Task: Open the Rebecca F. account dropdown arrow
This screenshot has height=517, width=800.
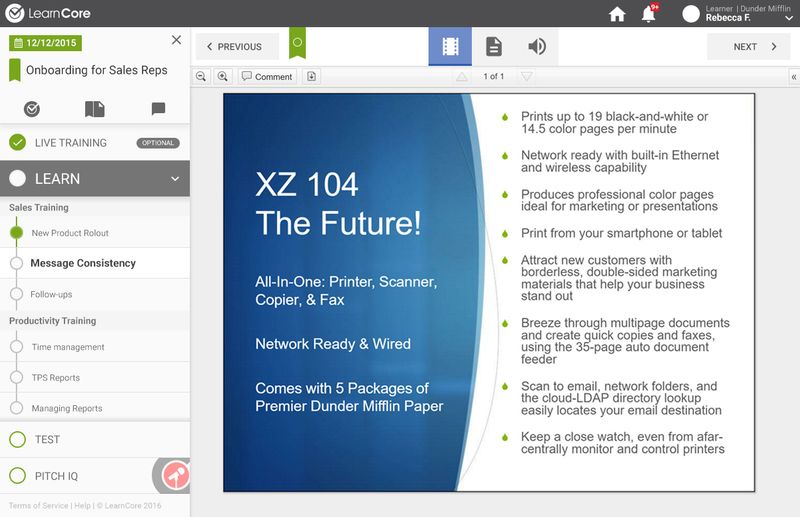Action: pos(789,18)
